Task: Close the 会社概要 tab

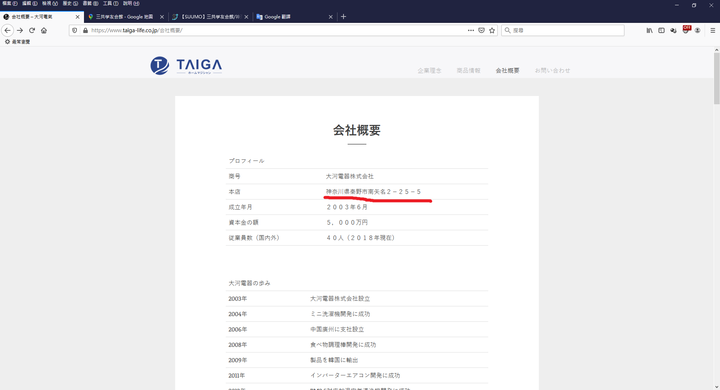Action: pyautogui.click(x=77, y=17)
